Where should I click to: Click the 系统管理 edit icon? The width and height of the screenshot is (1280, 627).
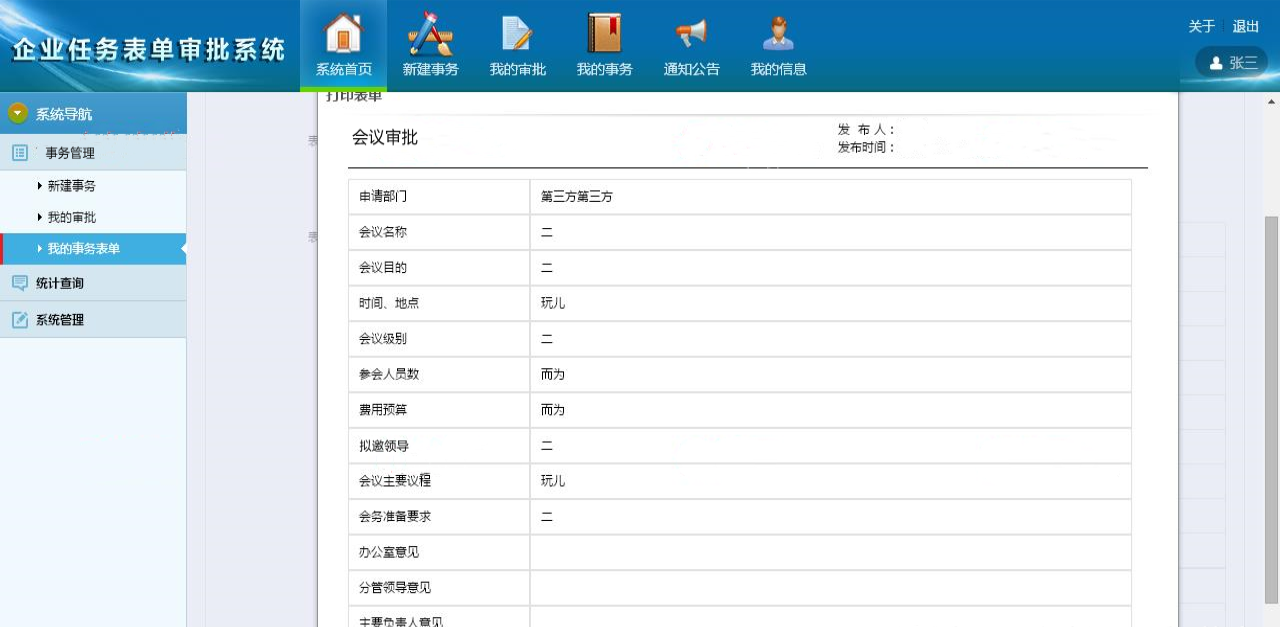pyautogui.click(x=20, y=320)
